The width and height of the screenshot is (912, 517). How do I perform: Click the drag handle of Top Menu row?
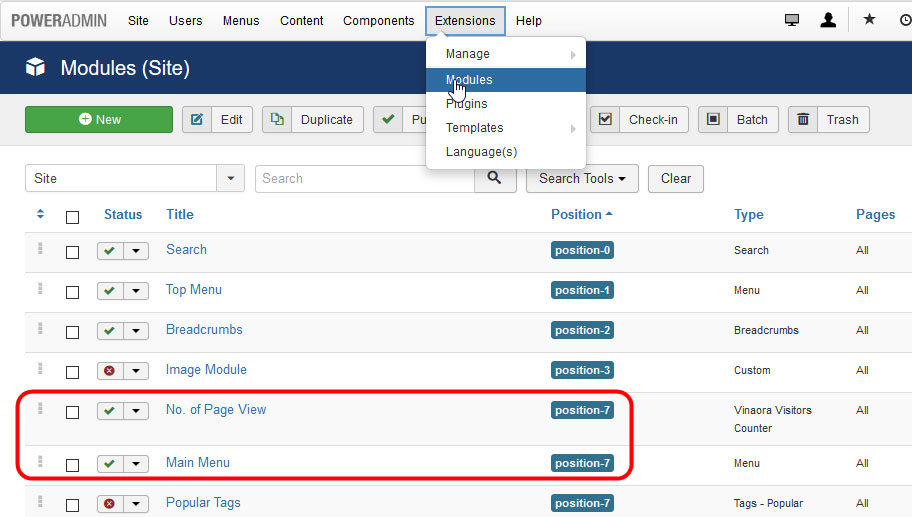click(x=40, y=289)
